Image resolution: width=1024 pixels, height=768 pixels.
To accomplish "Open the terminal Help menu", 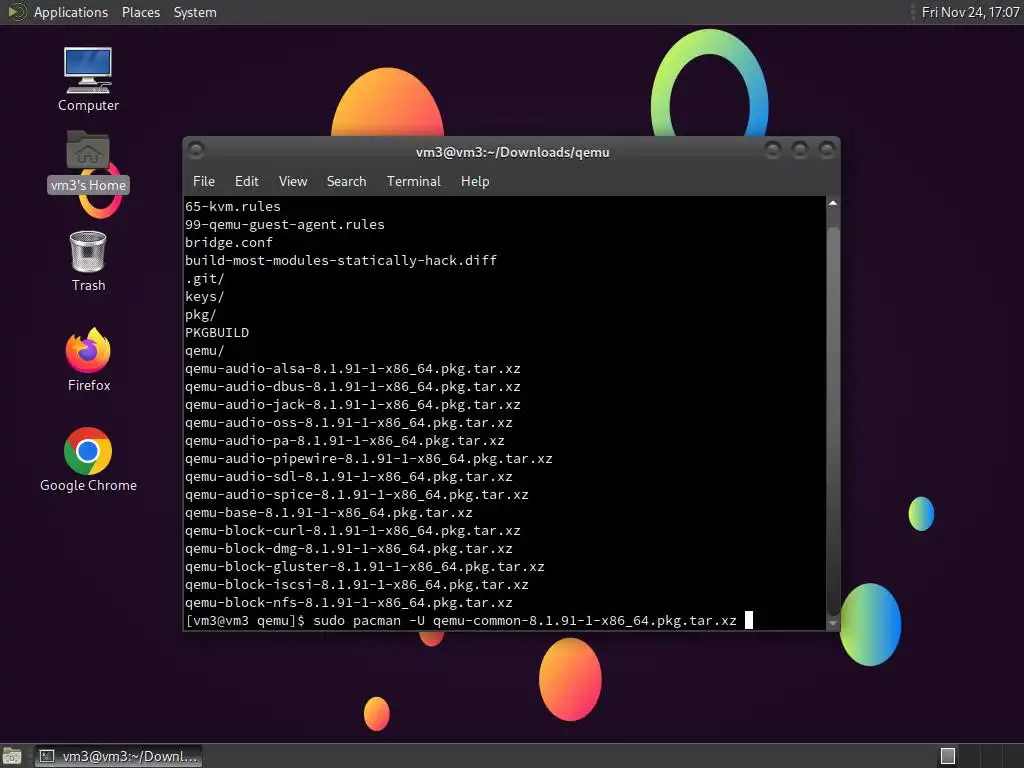I will (x=475, y=182).
